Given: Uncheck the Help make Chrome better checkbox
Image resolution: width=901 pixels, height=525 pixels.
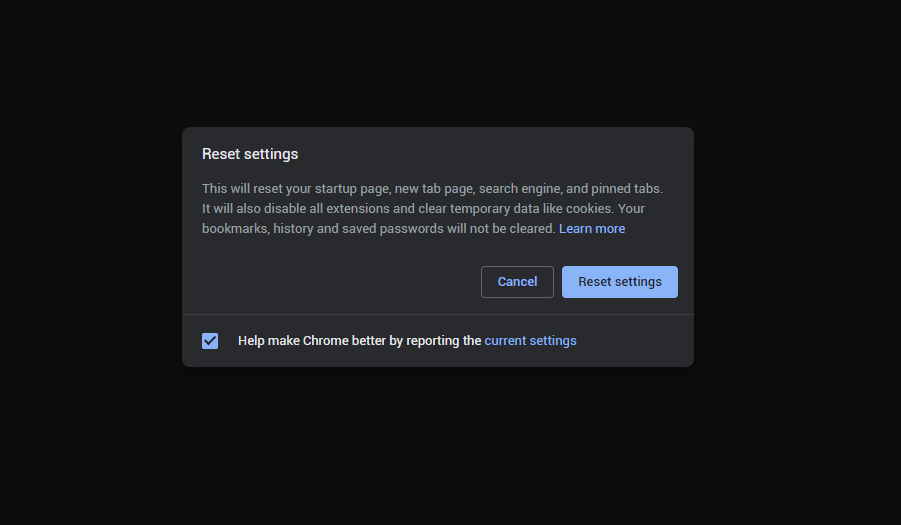Looking at the screenshot, I should tap(210, 341).
